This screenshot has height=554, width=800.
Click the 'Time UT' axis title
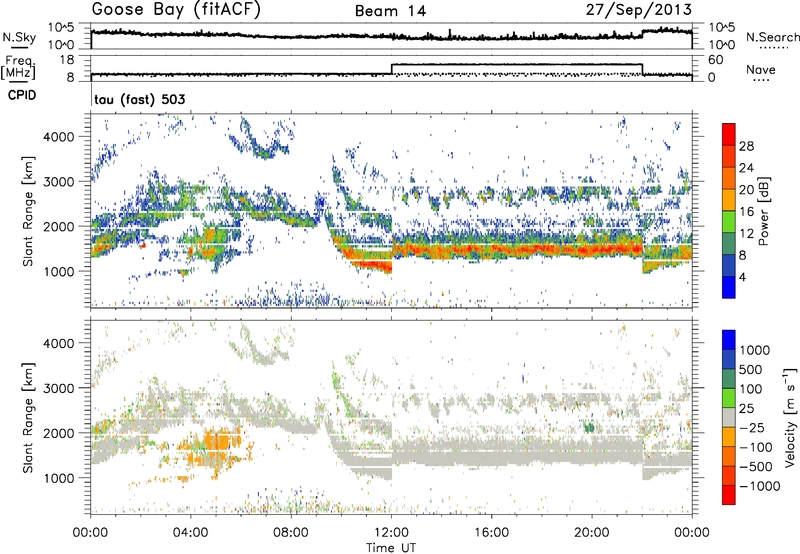(x=391, y=548)
